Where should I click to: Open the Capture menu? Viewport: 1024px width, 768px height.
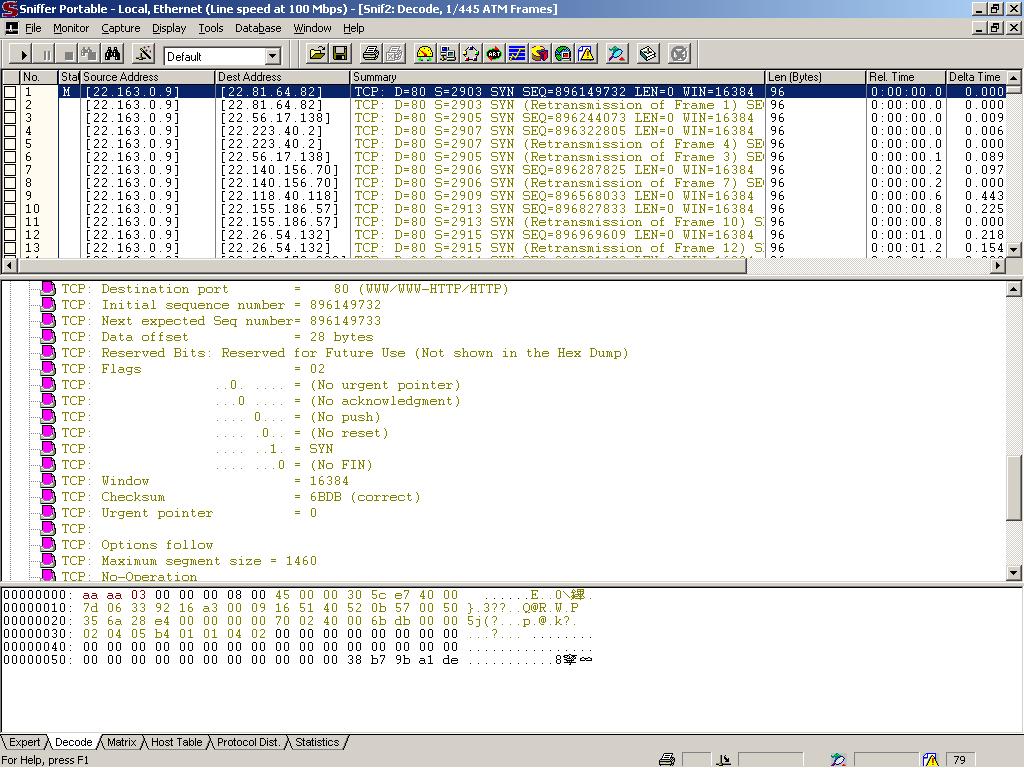120,28
